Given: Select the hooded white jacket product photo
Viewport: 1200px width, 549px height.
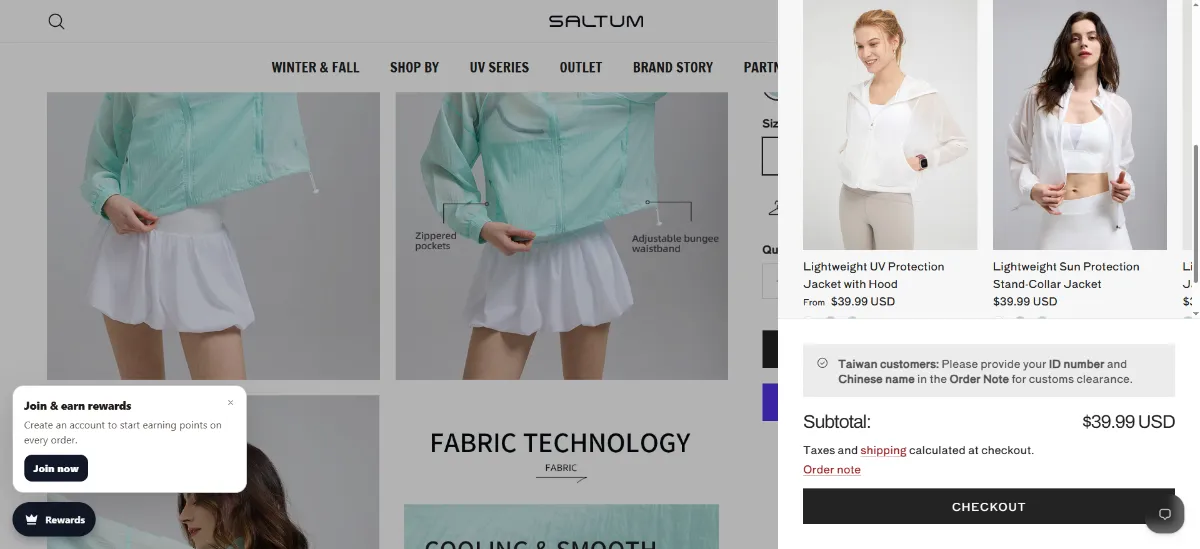Looking at the screenshot, I should click(x=890, y=124).
